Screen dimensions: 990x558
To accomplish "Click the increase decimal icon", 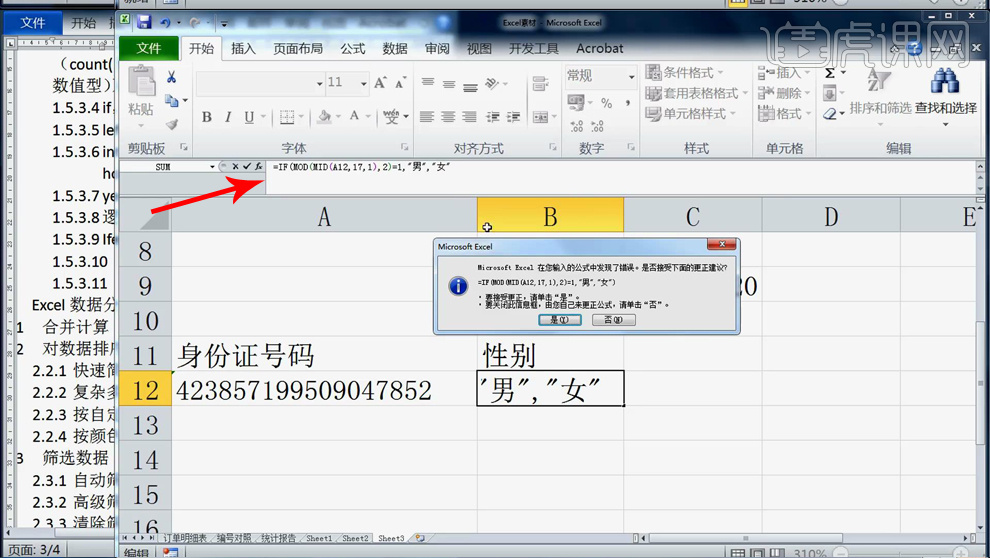I will point(576,126).
